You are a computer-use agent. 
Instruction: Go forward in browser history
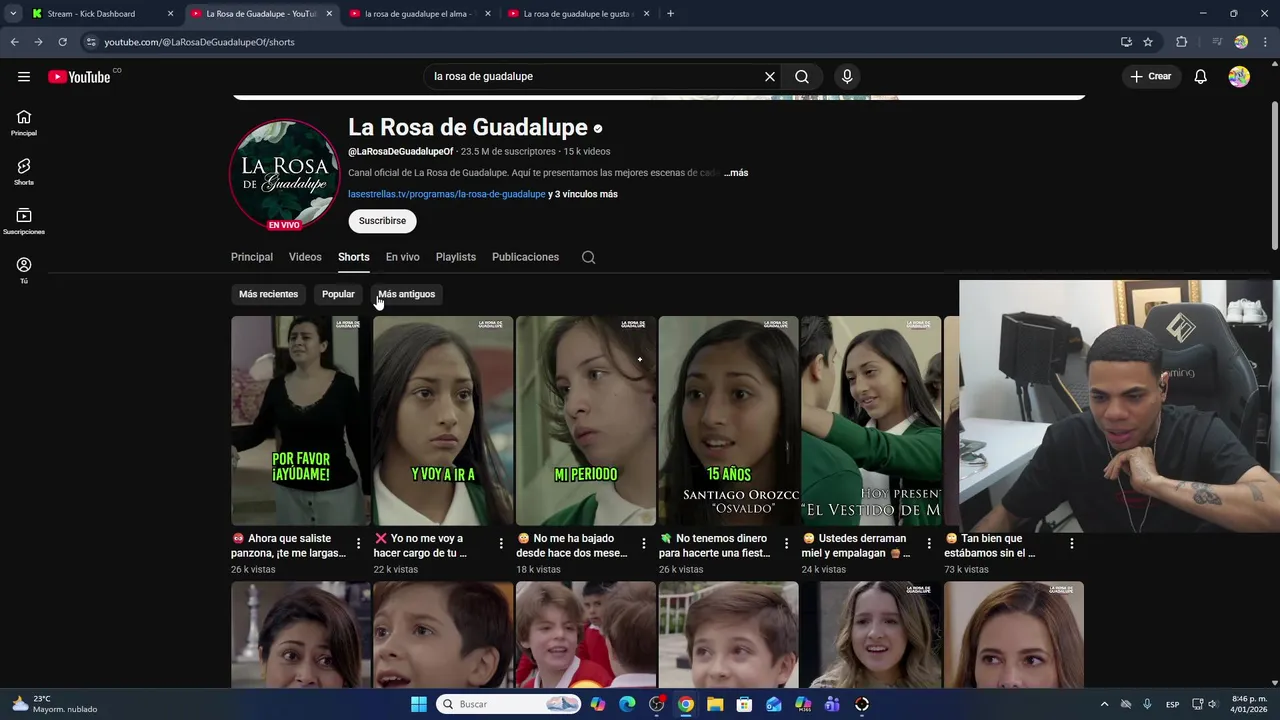pos(38,42)
